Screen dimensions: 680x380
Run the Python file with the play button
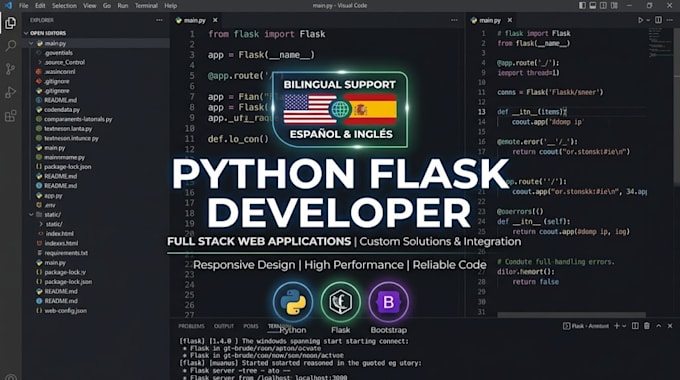click(640, 20)
